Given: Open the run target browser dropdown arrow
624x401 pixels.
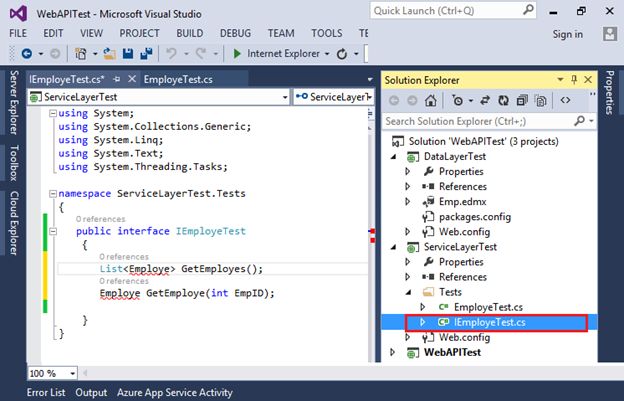Looking at the screenshot, I should 327,54.
